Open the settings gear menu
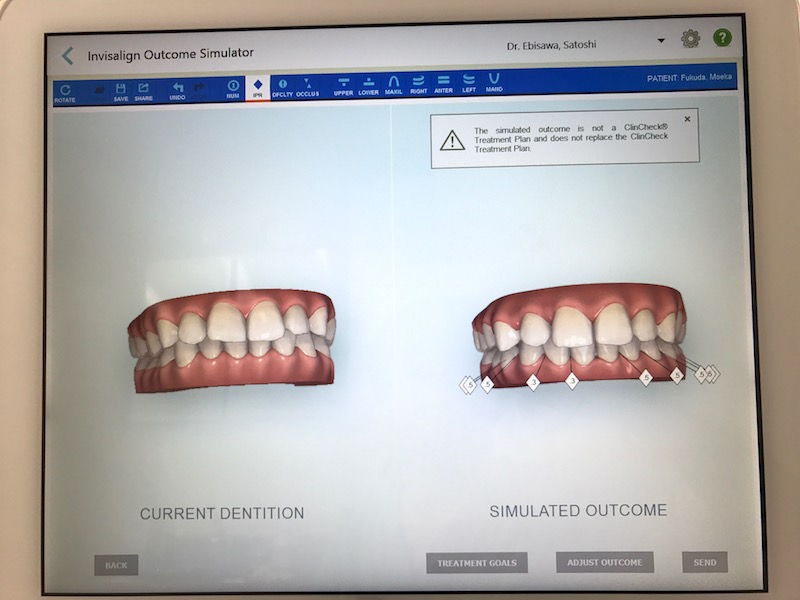800x600 pixels. pyautogui.click(x=690, y=39)
